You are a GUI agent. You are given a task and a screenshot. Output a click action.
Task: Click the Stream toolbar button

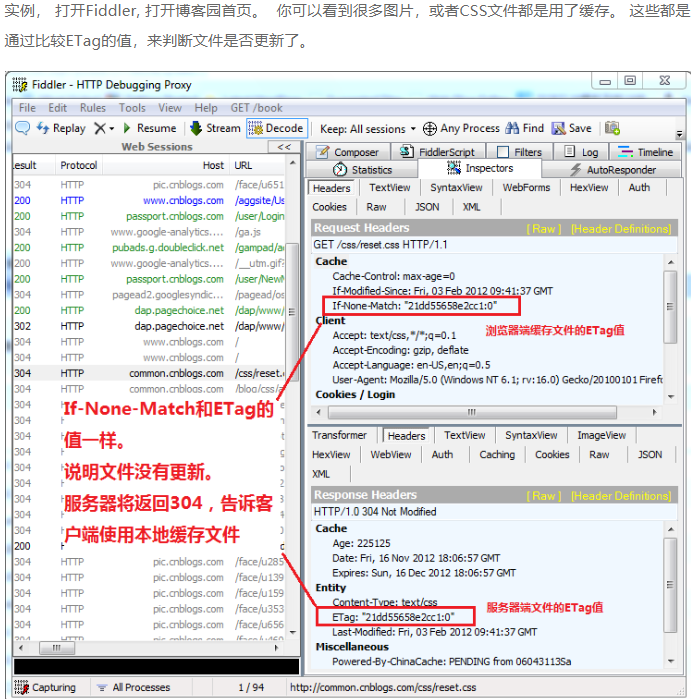tap(215, 128)
